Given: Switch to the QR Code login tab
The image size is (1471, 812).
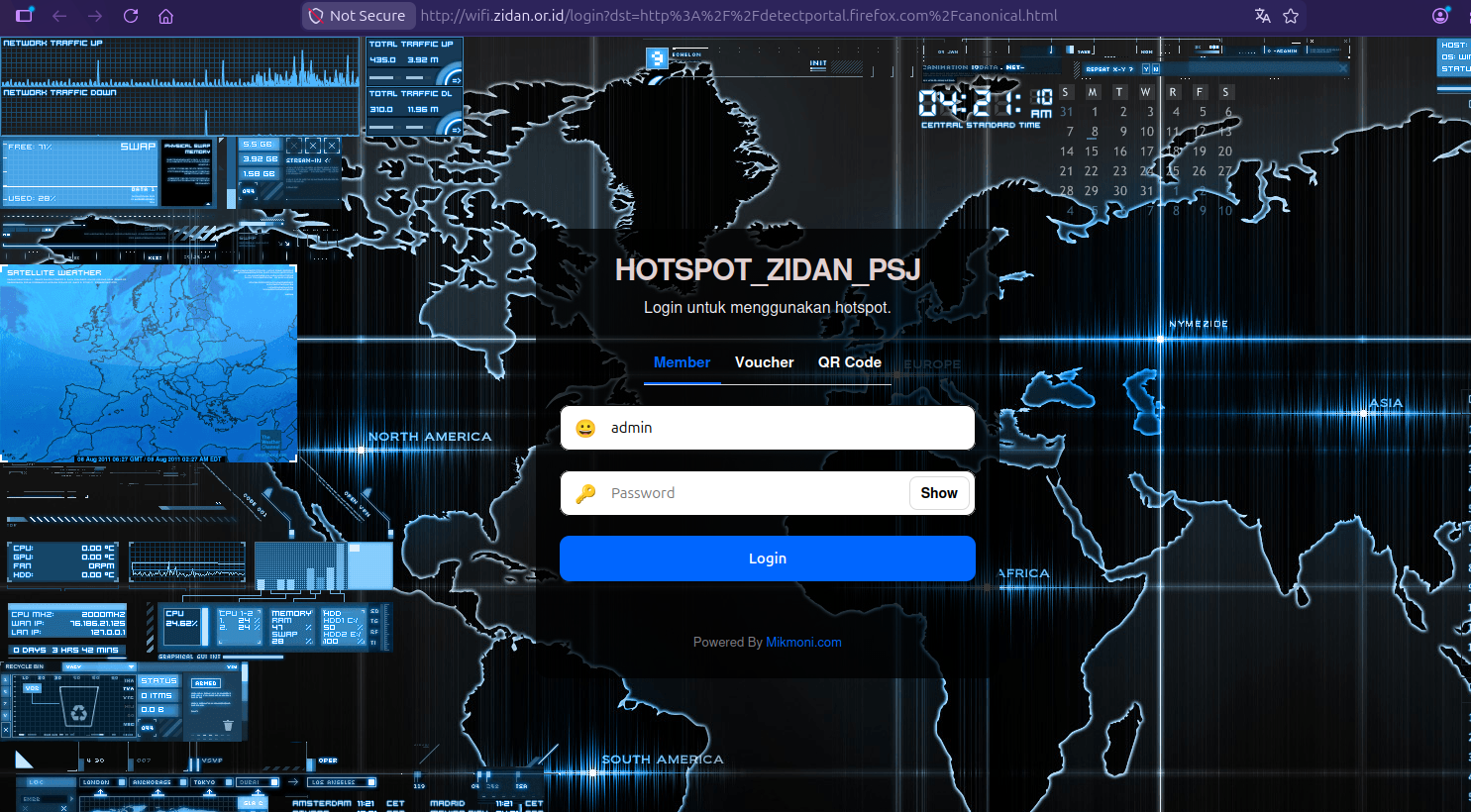Looking at the screenshot, I should pyautogui.click(x=850, y=362).
